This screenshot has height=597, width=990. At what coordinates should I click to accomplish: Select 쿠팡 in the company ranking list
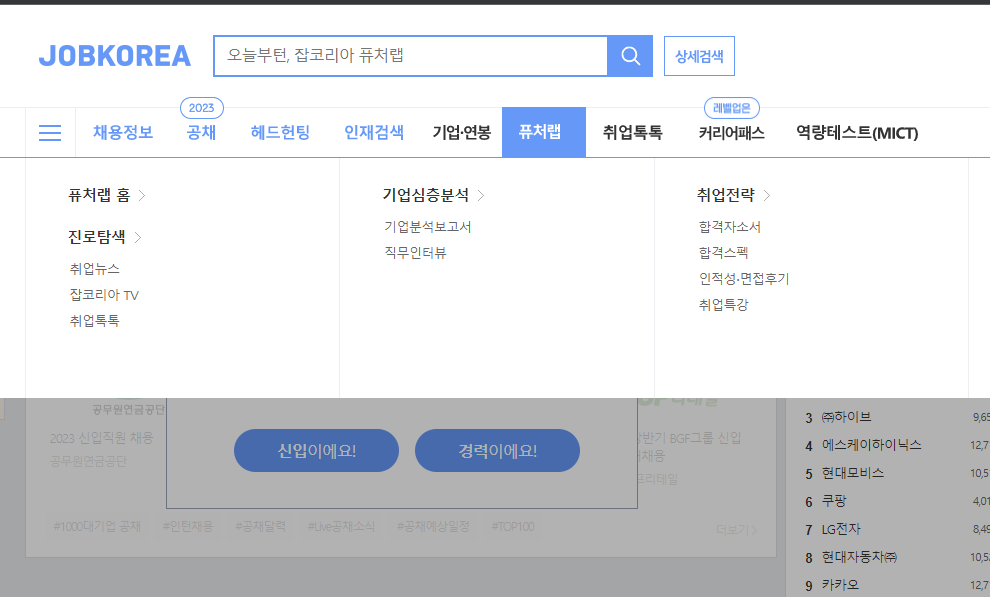click(x=832, y=500)
